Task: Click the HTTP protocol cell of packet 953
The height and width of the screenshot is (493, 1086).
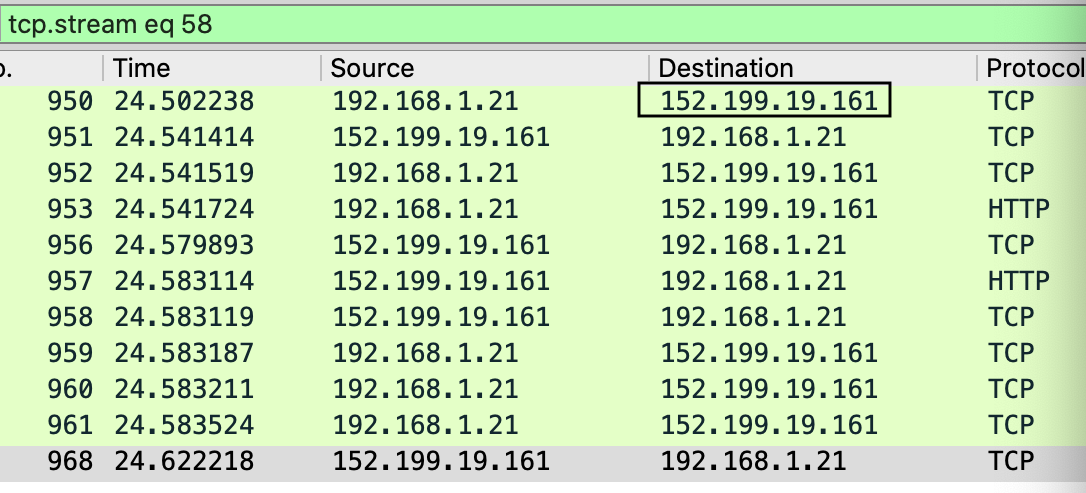Action: coord(1018,209)
